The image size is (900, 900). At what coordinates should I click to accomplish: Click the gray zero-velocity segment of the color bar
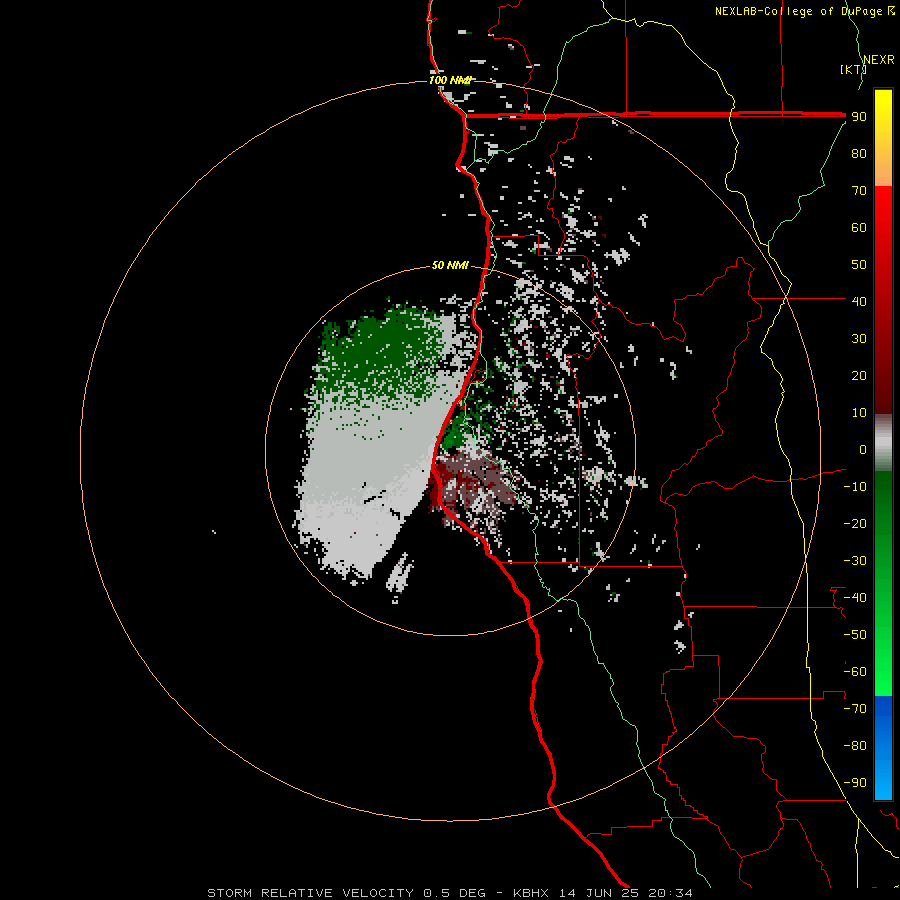[883, 443]
